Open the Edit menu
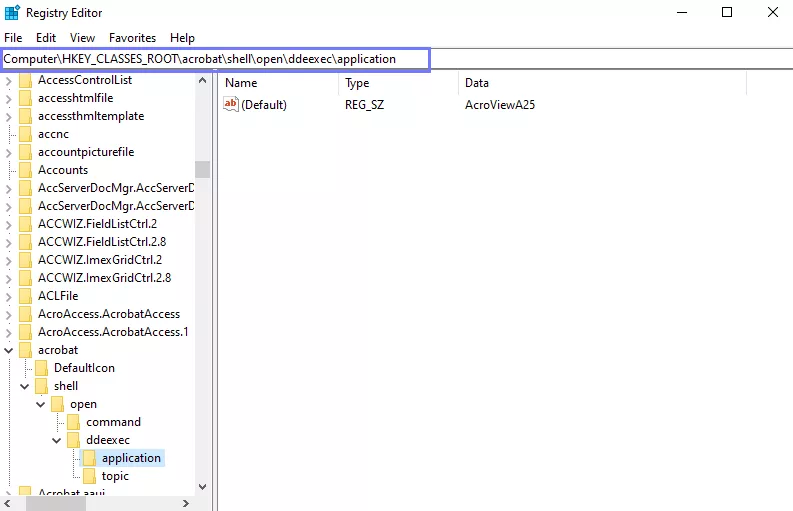Viewport: 793px width, 511px height. pos(46,38)
